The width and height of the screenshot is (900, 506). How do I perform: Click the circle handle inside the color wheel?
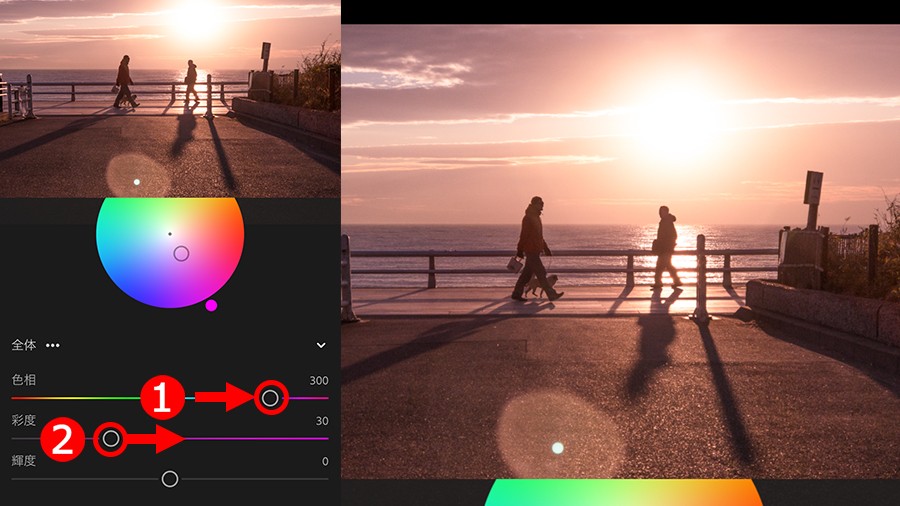coord(181,254)
